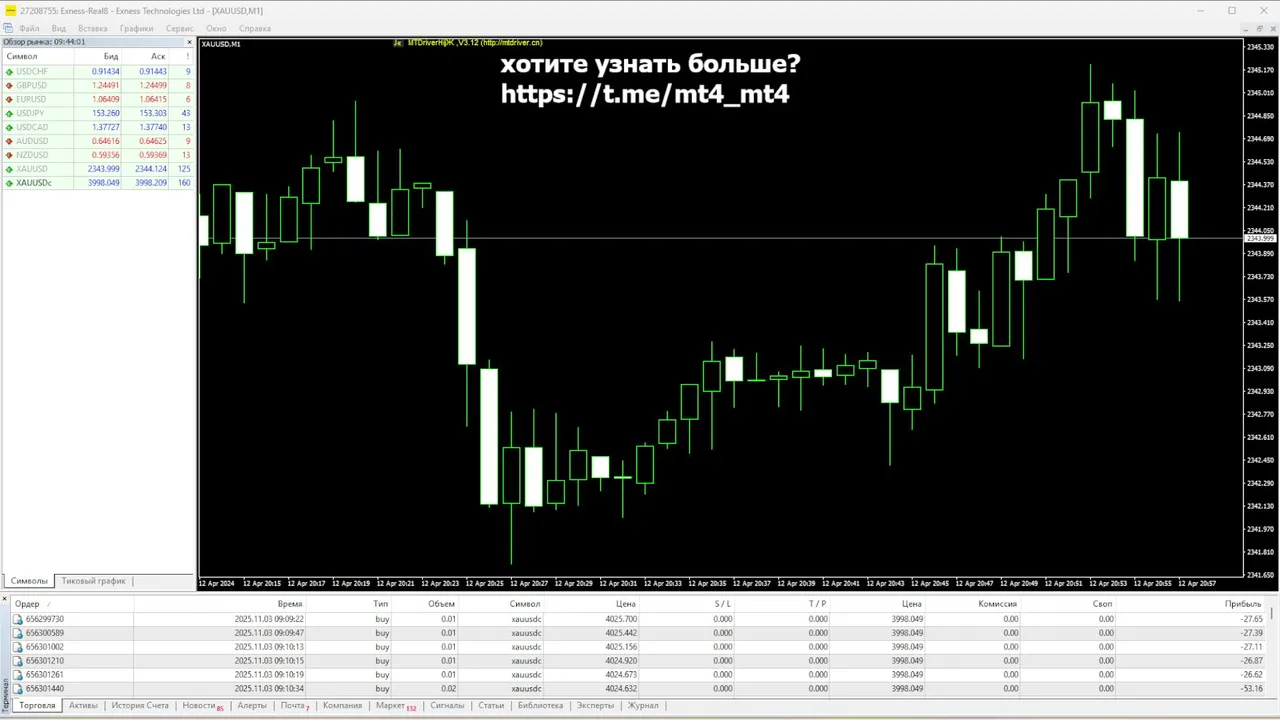
Task: Click the order icon for 656300589
Action: (x=18, y=633)
